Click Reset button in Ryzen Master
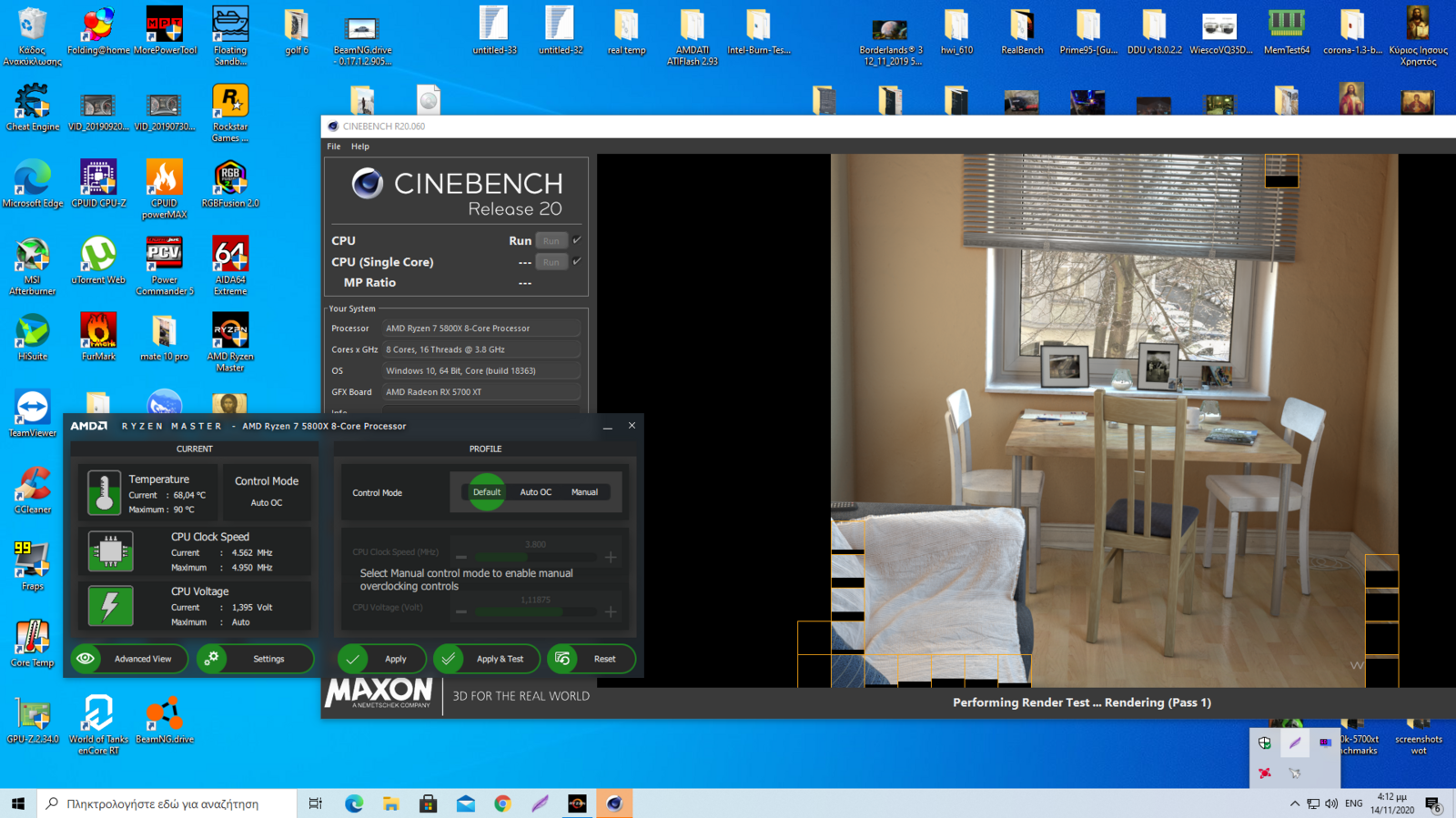This screenshot has width=1456, height=818. (x=591, y=659)
